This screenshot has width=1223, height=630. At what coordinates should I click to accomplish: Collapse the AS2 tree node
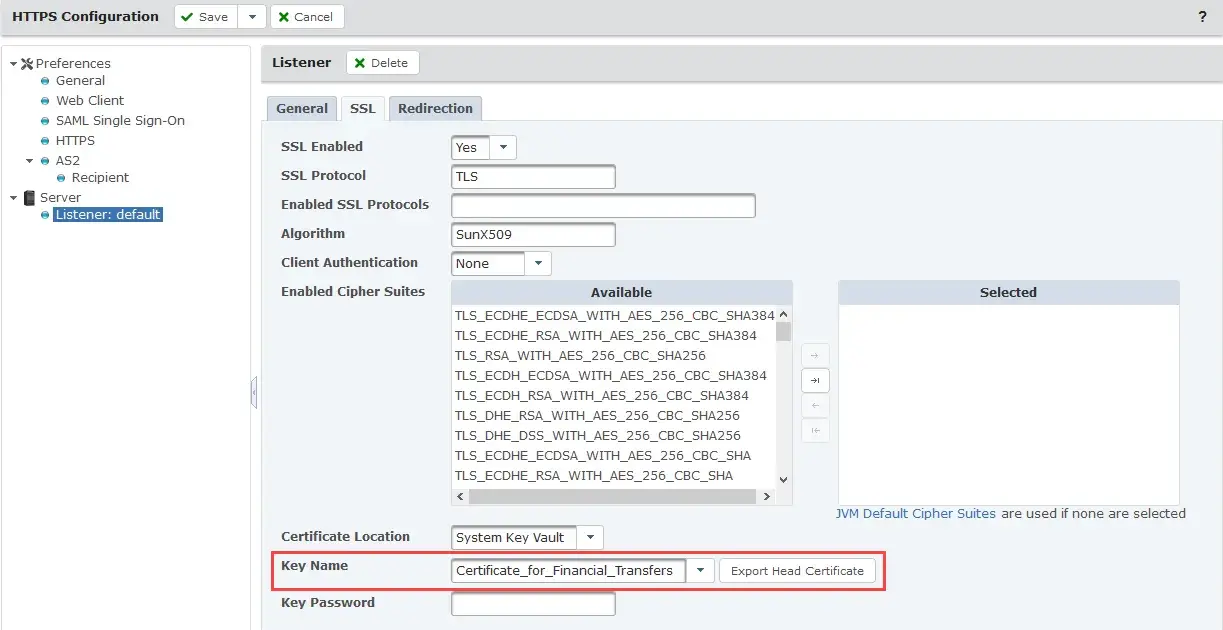(x=28, y=160)
